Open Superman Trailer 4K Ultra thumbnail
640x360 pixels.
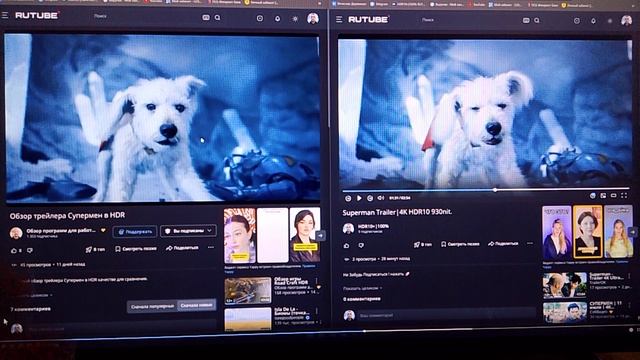pos(565,285)
